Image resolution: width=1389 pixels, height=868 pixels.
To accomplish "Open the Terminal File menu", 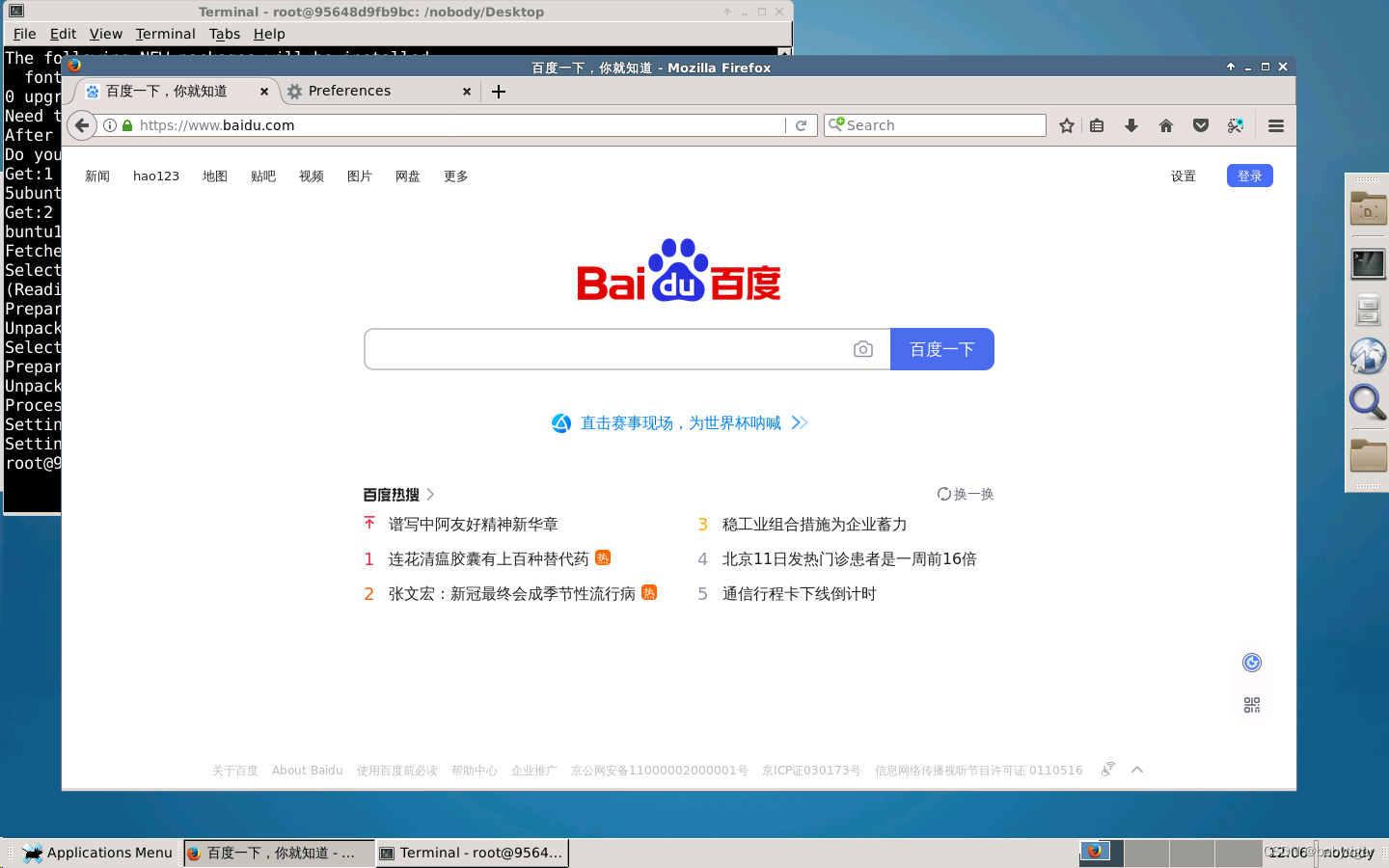I will click(x=24, y=34).
